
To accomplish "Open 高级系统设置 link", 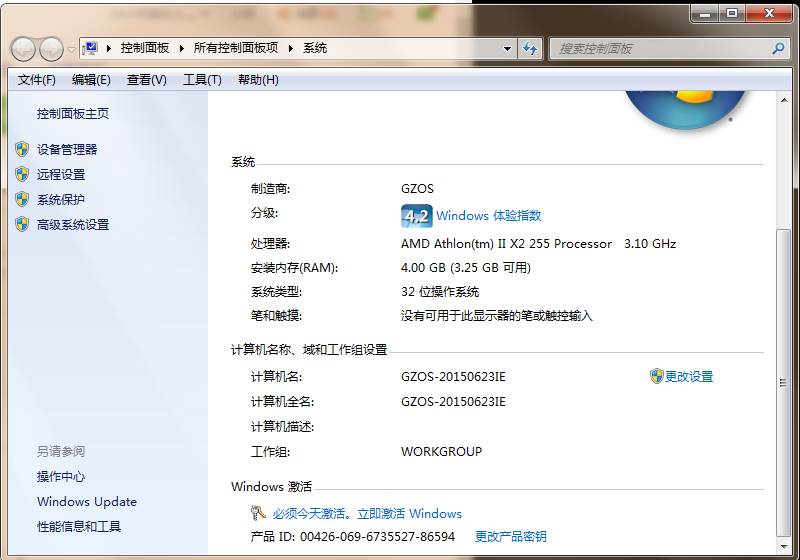I will 72,224.
